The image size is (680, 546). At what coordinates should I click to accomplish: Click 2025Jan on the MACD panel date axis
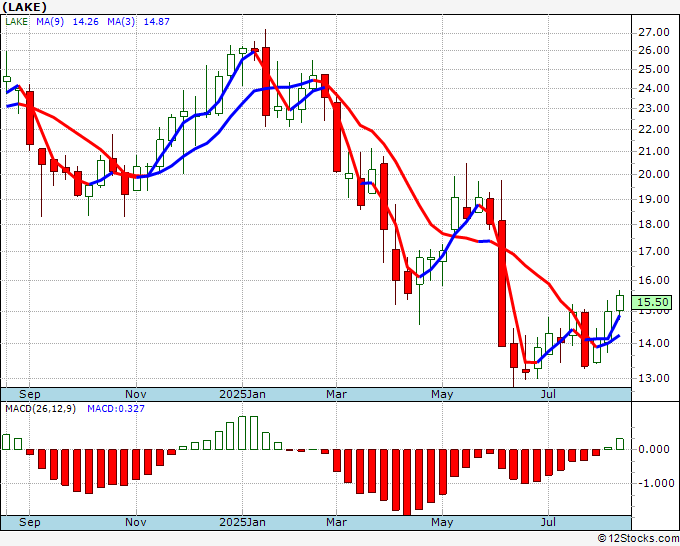pos(242,522)
